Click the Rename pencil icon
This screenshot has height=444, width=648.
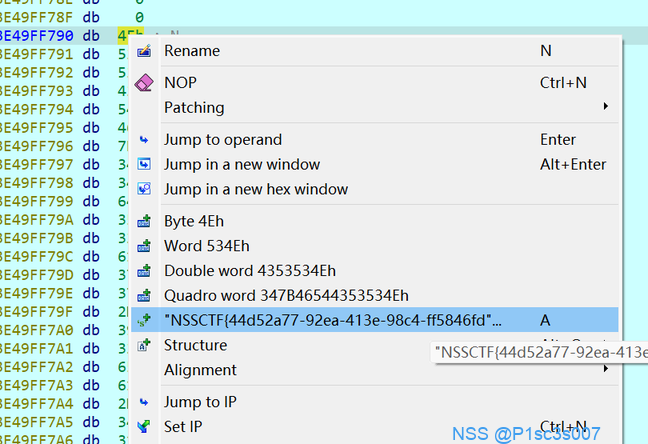coord(144,51)
